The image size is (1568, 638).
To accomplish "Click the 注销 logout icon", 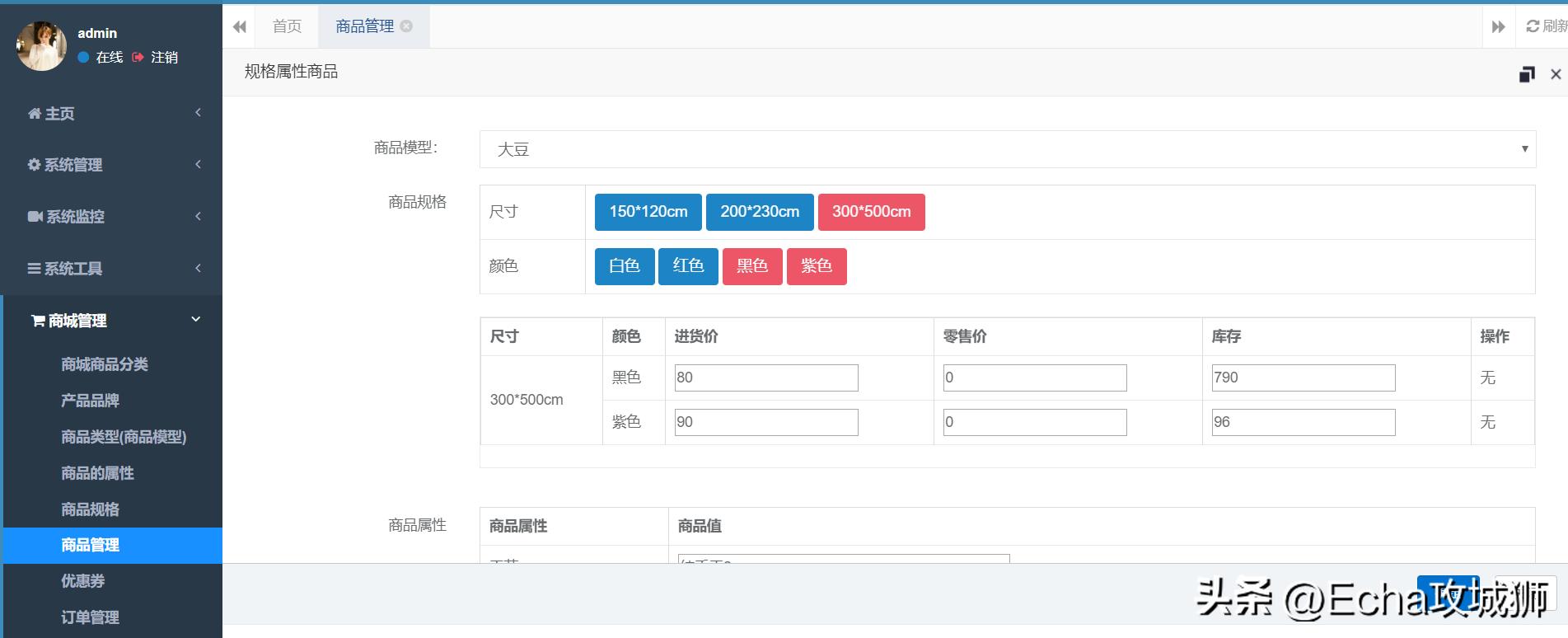I will click(138, 57).
